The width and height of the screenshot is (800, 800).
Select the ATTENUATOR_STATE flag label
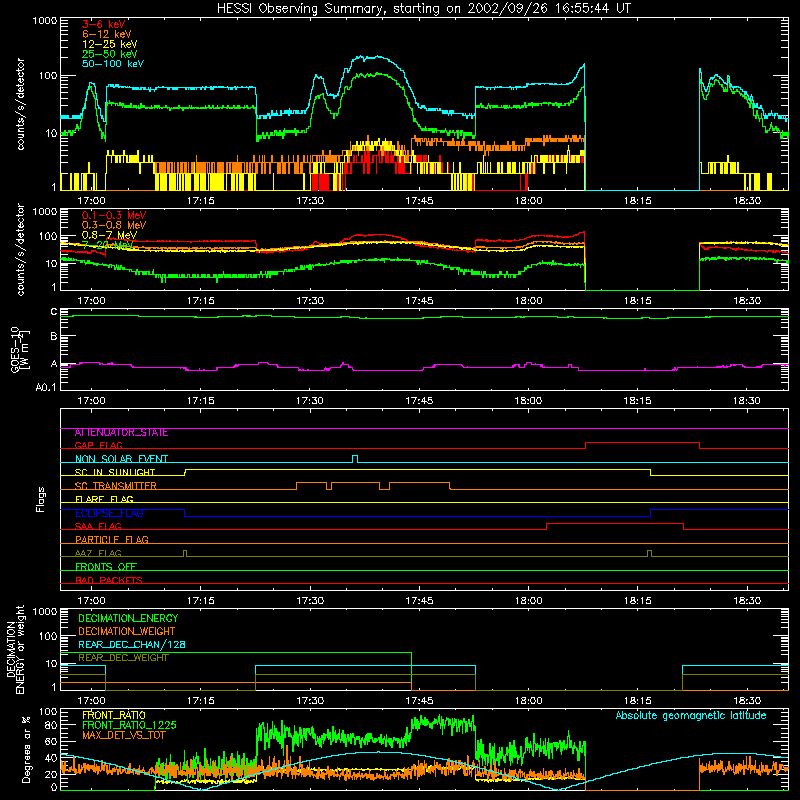tap(121, 433)
